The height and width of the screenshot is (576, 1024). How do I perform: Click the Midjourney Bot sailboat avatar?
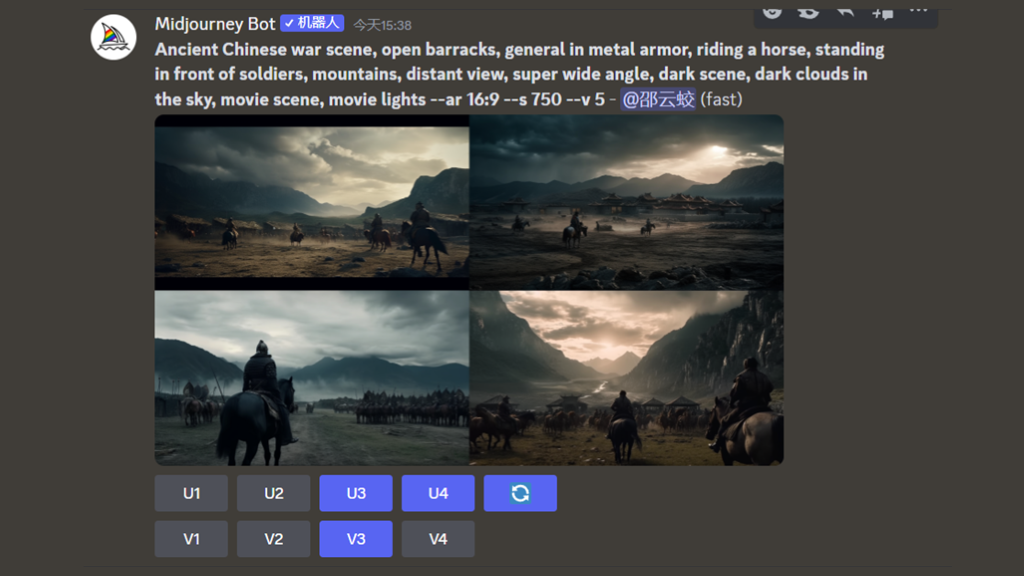pos(114,37)
